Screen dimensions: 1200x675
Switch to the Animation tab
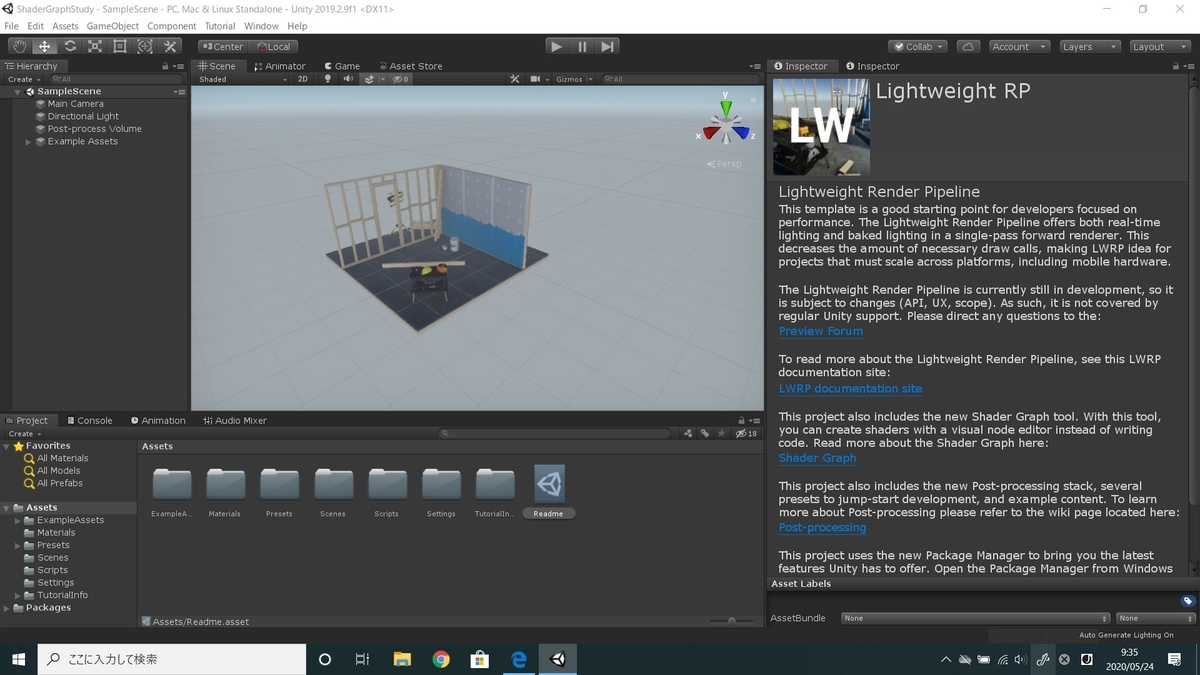158,420
